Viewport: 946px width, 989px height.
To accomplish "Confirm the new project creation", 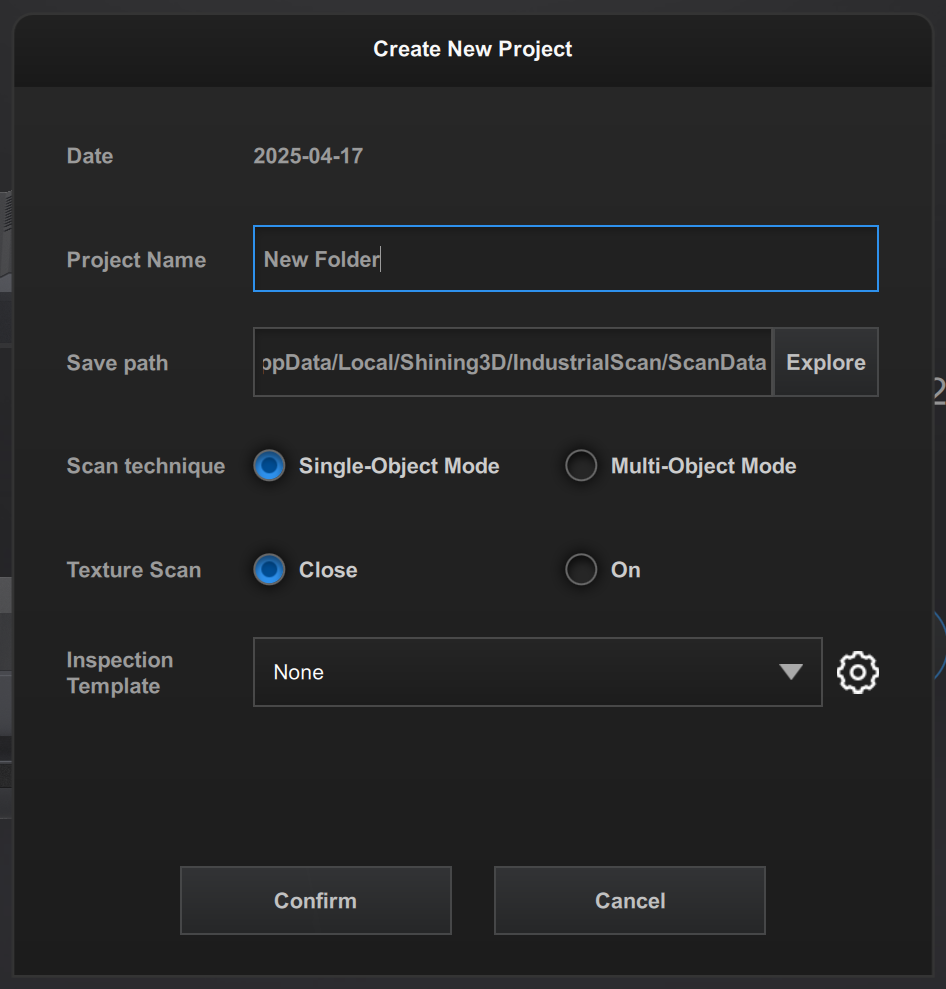I will (x=315, y=900).
